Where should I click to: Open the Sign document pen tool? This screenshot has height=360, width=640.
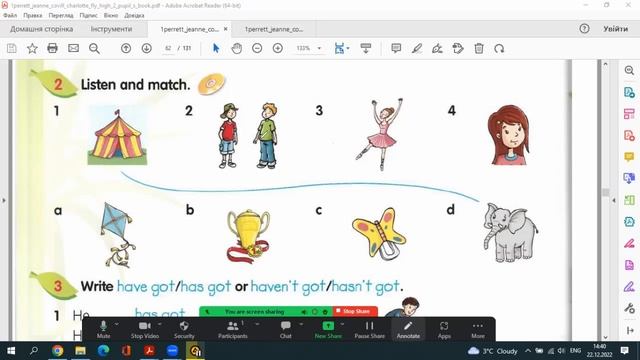437,48
